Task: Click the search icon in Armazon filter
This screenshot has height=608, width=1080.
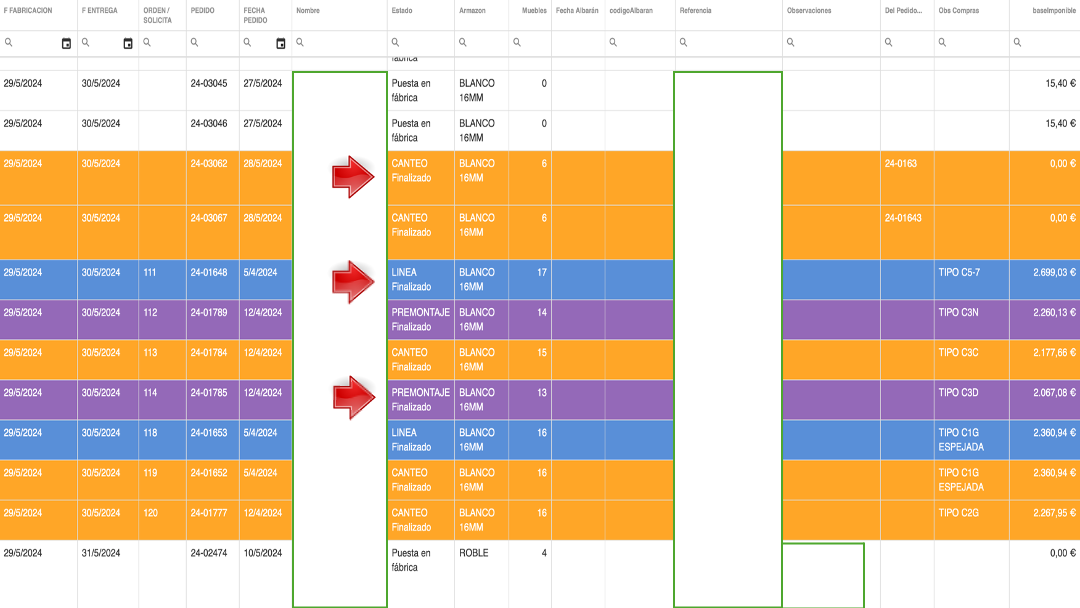Action: 463,43
